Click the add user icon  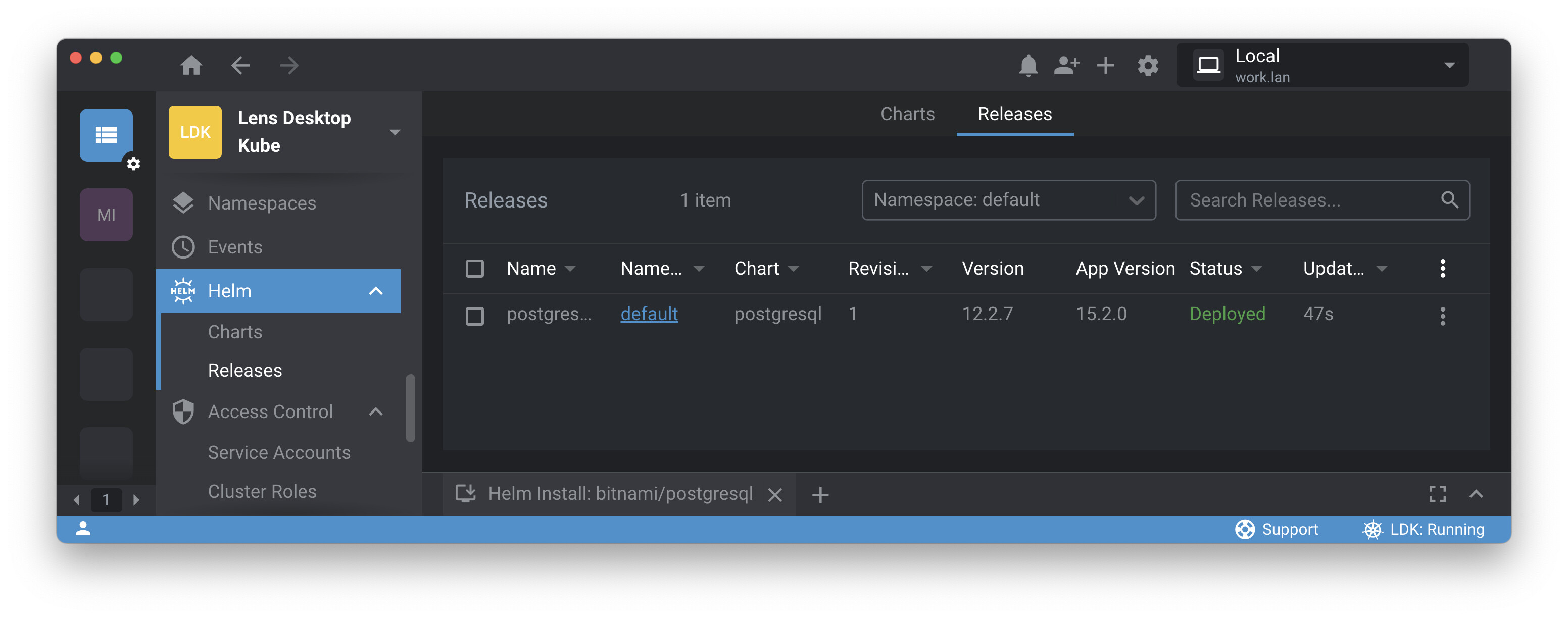click(x=1066, y=65)
